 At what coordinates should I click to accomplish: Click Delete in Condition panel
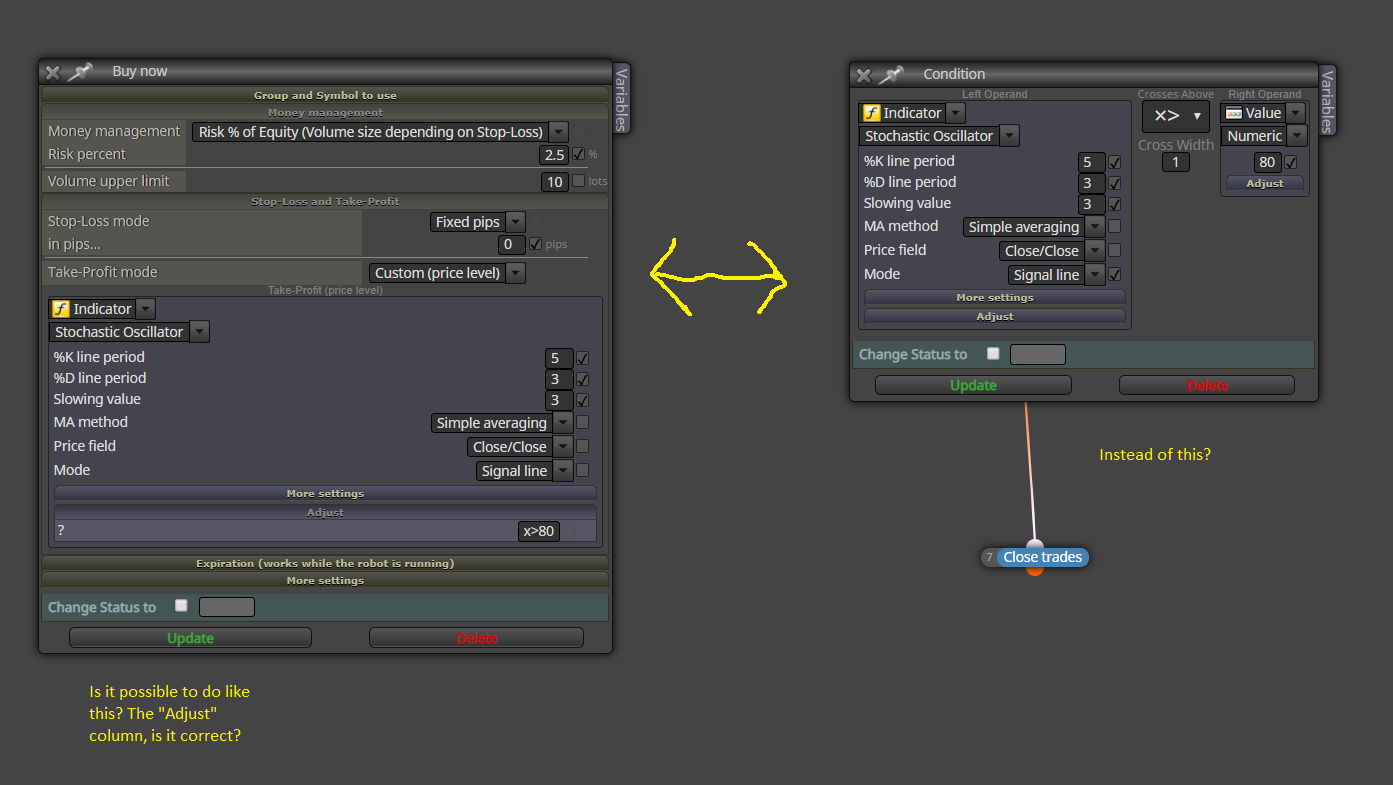tap(1207, 385)
